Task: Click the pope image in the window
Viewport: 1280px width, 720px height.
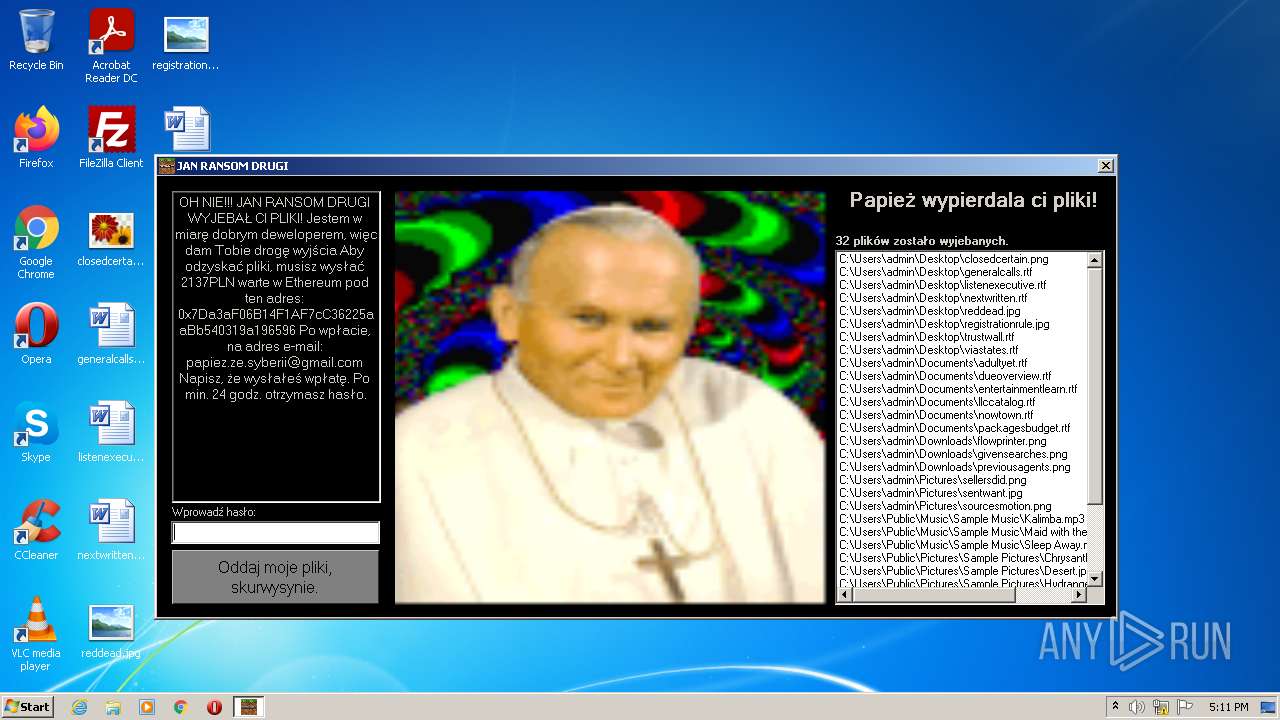Action: pyautogui.click(x=610, y=397)
